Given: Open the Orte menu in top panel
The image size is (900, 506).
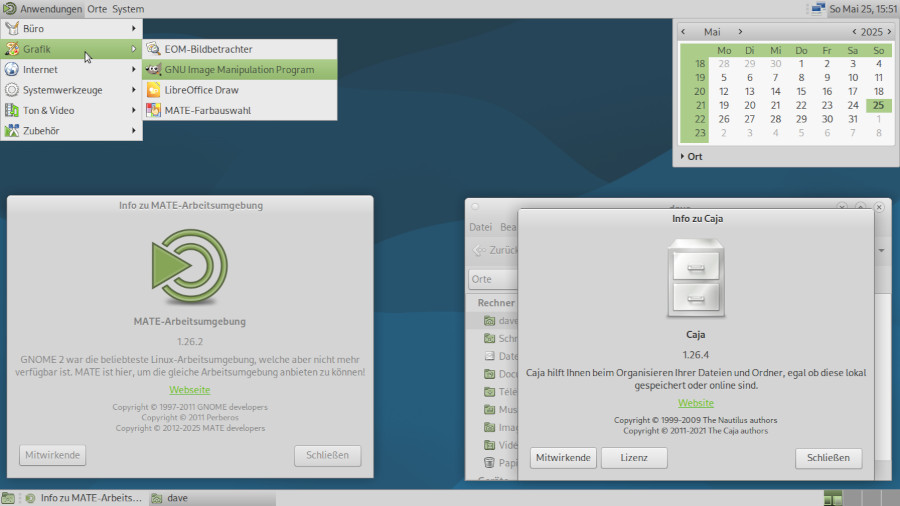Looking at the screenshot, I should pyautogui.click(x=97, y=9).
